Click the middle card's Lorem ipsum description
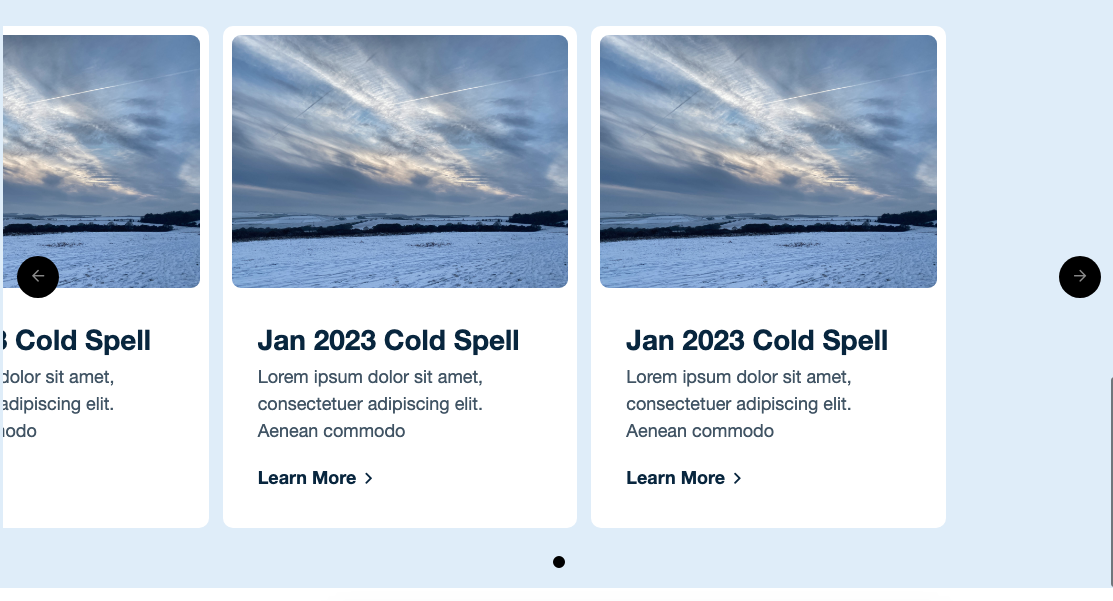This screenshot has width=1113, height=601. (371, 404)
